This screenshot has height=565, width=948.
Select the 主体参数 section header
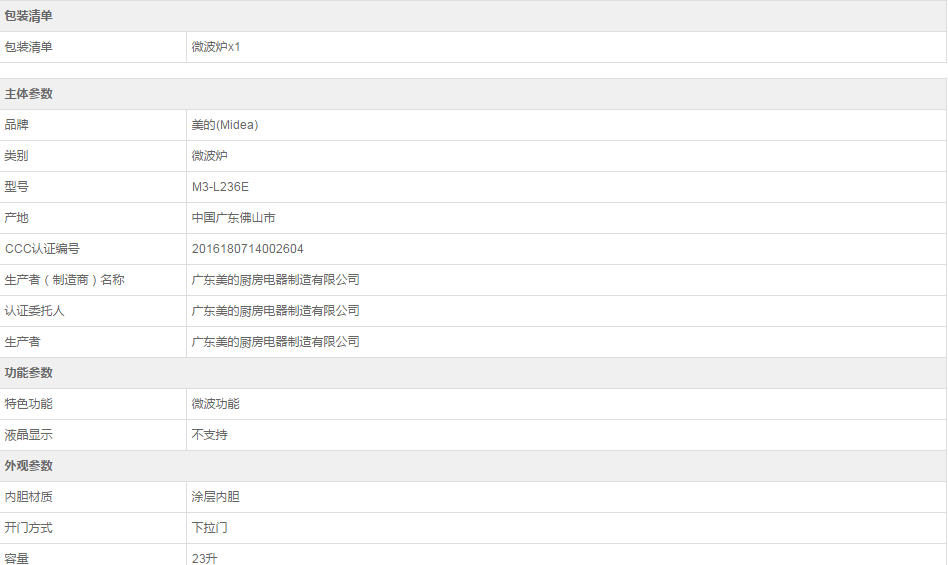pyautogui.click(x=473, y=94)
